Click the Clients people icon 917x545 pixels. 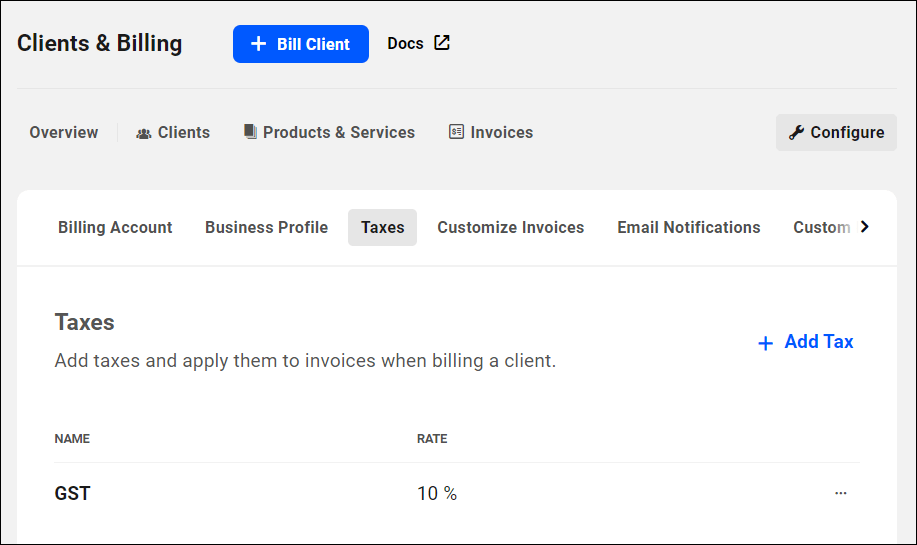click(x=144, y=133)
